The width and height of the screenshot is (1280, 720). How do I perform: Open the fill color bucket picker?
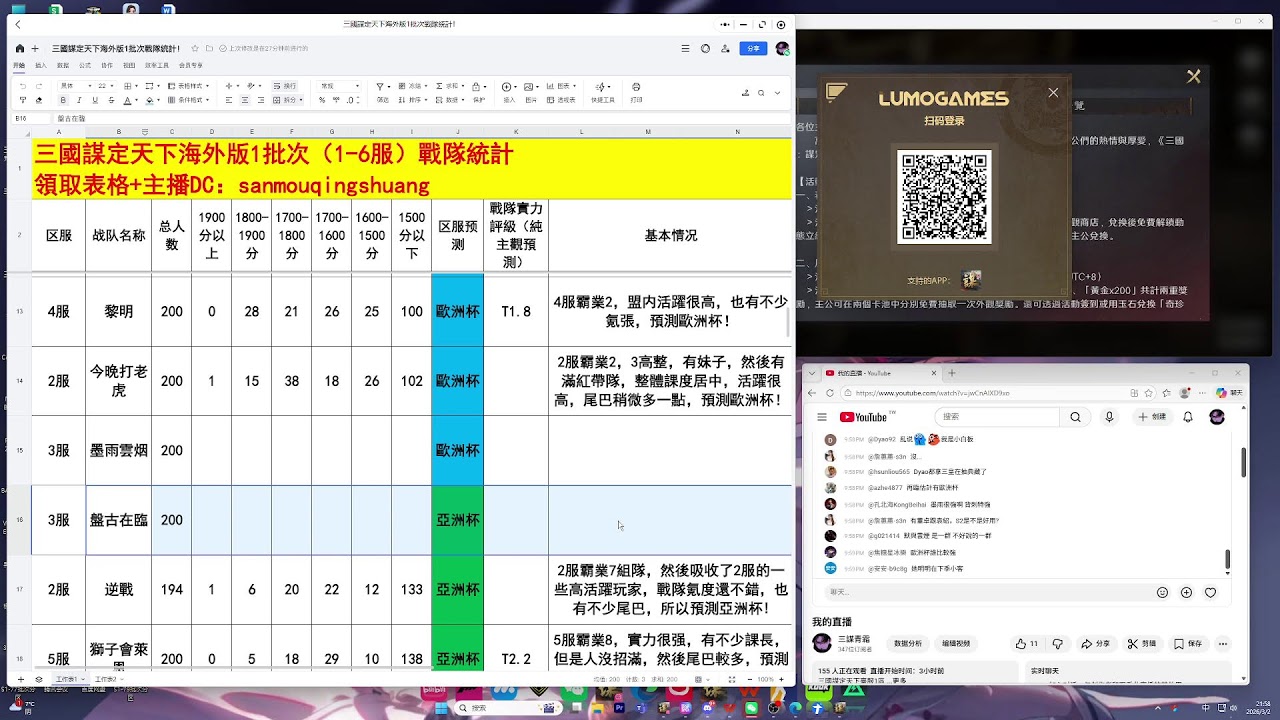[x=151, y=100]
